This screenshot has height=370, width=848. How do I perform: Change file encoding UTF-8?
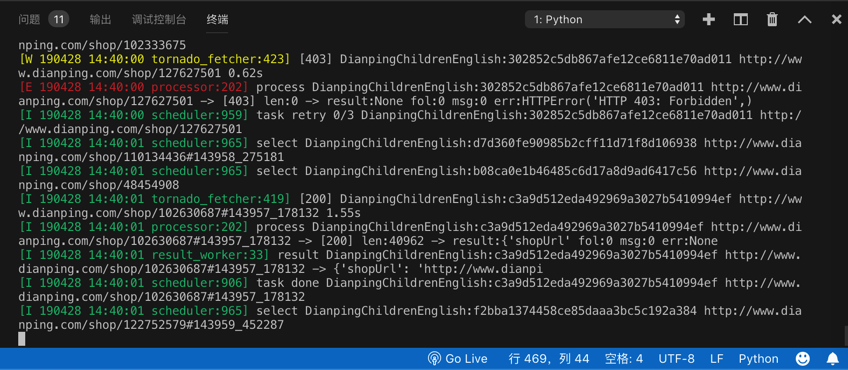[x=676, y=359]
